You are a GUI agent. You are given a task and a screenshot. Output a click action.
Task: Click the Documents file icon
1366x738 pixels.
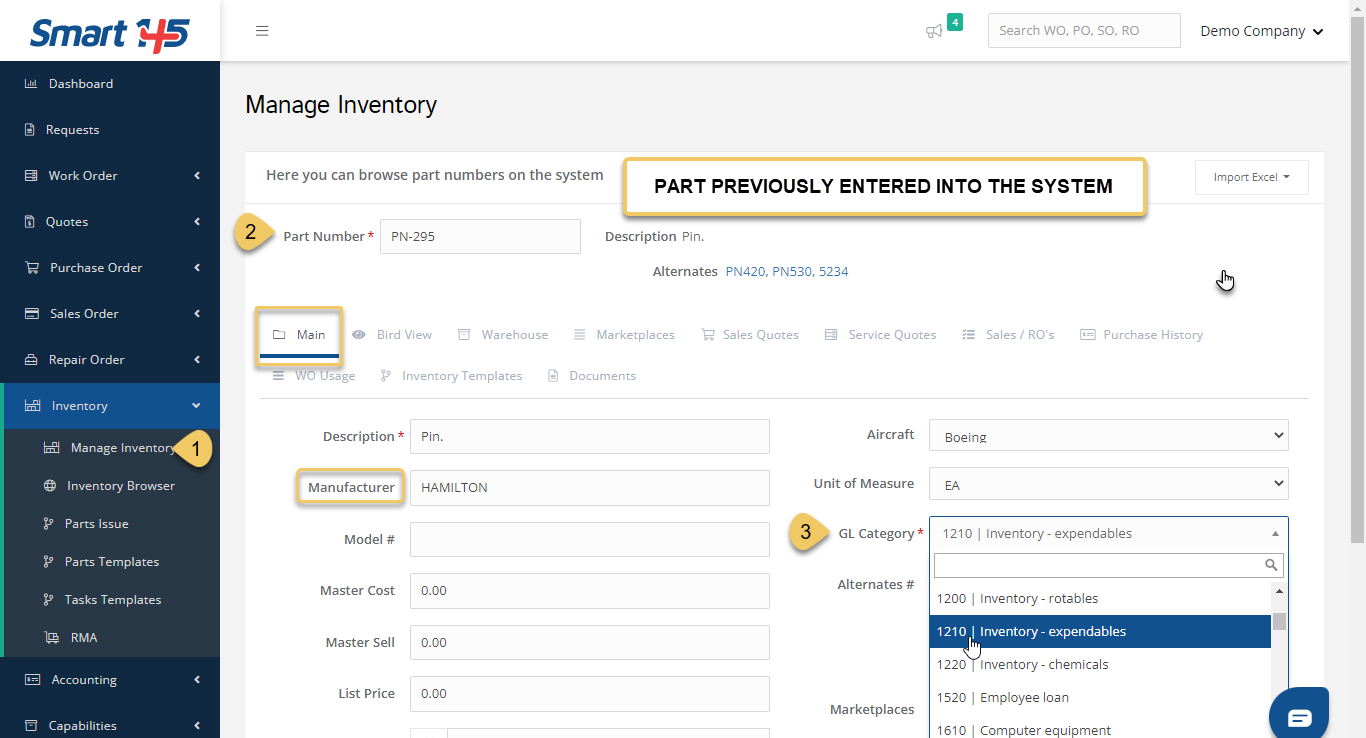pyautogui.click(x=553, y=376)
